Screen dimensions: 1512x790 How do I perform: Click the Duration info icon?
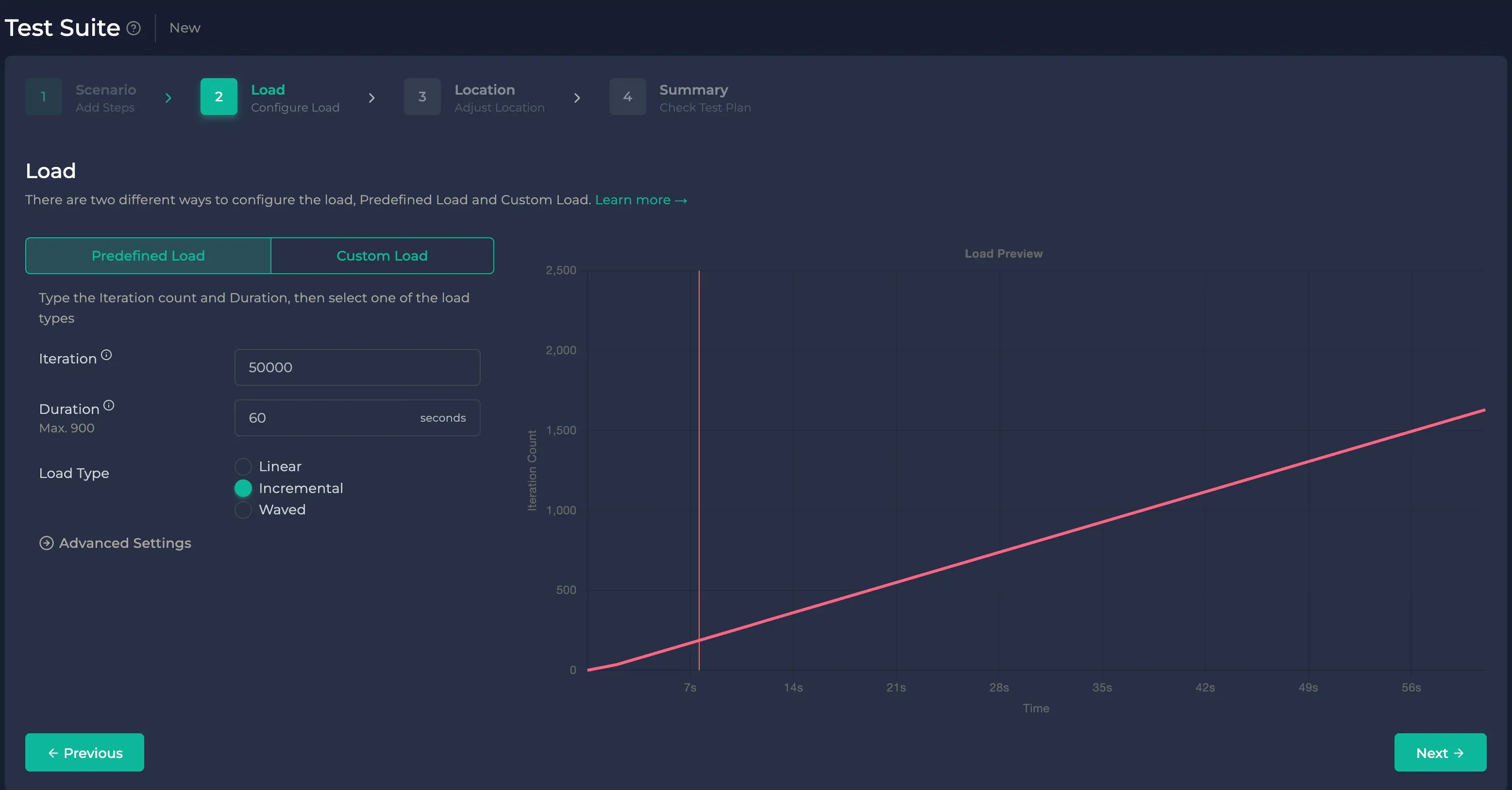coord(110,404)
